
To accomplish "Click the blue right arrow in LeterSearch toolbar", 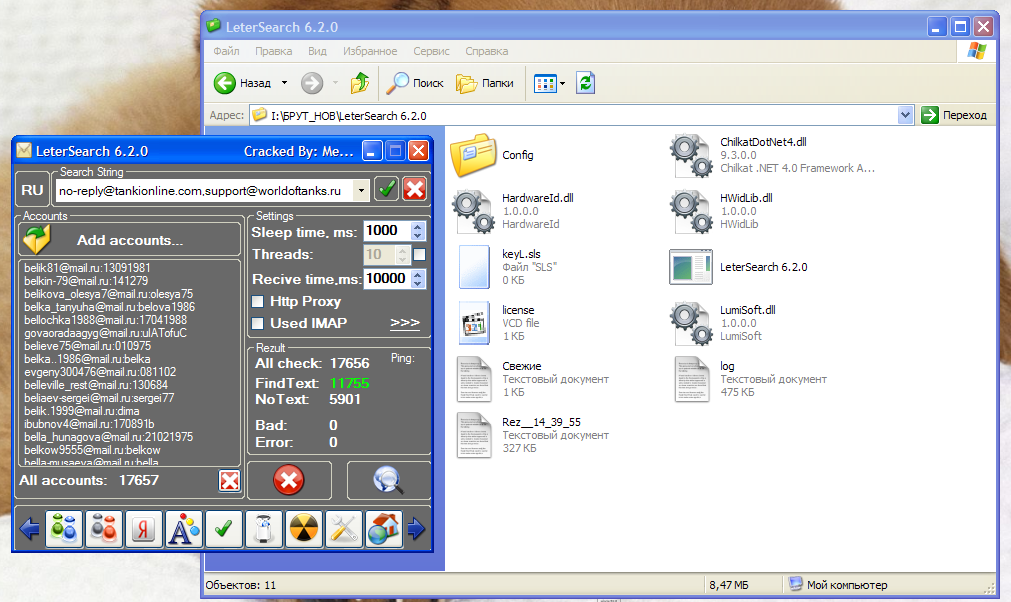I will click(417, 529).
